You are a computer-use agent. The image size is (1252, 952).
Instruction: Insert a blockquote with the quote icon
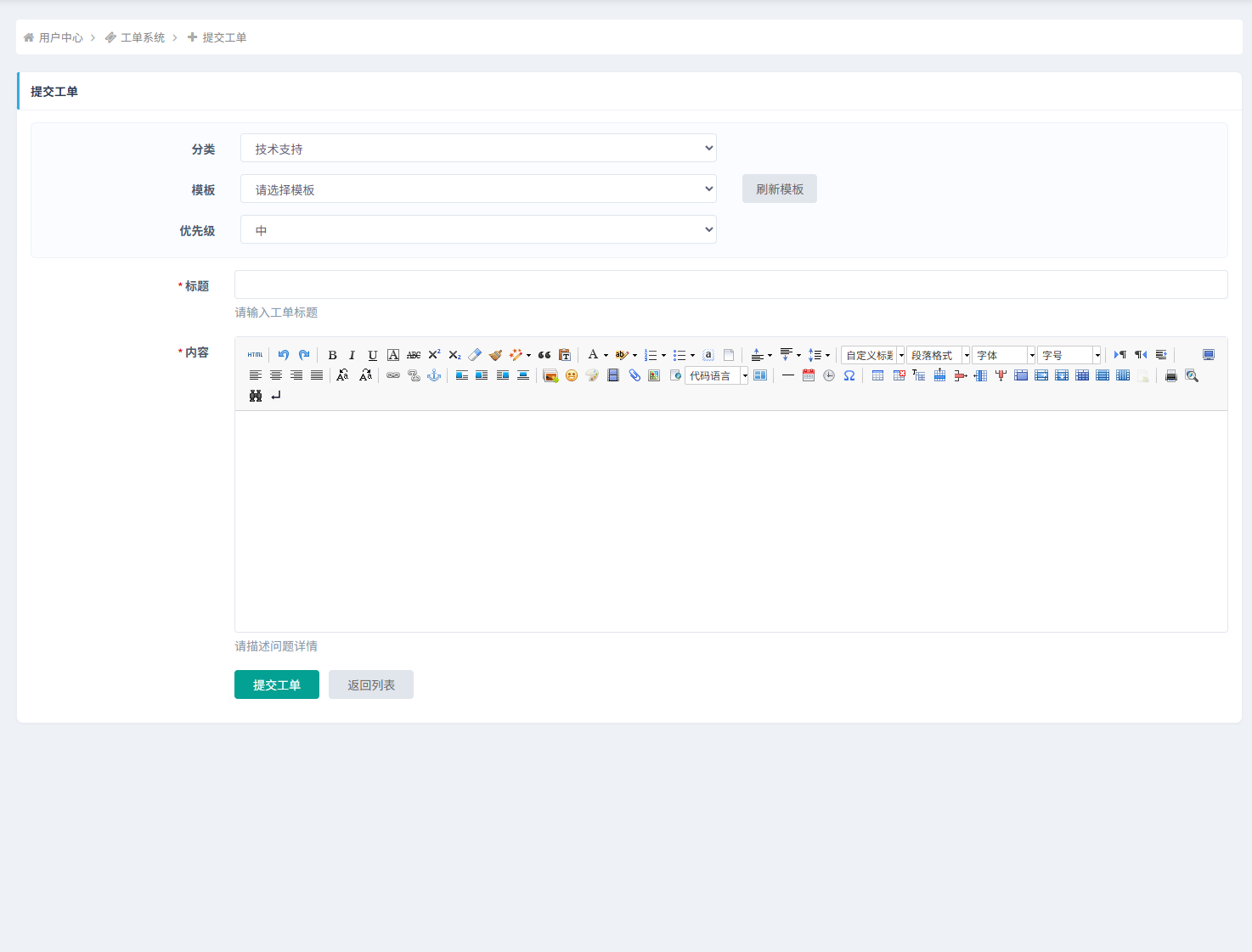pyautogui.click(x=544, y=355)
